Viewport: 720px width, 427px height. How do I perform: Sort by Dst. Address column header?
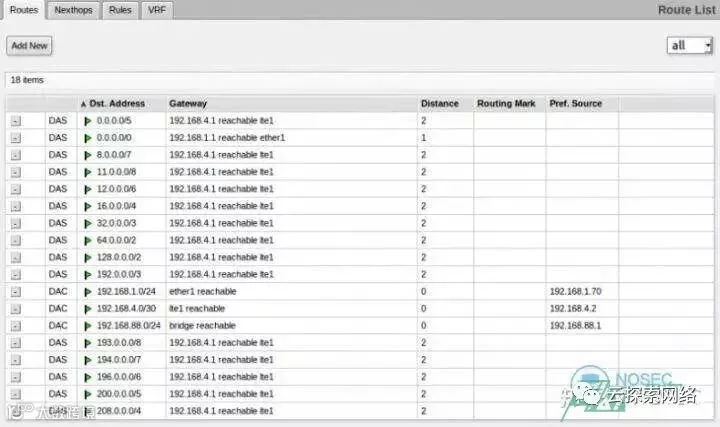pyautogui.click(x=117, y=104)
